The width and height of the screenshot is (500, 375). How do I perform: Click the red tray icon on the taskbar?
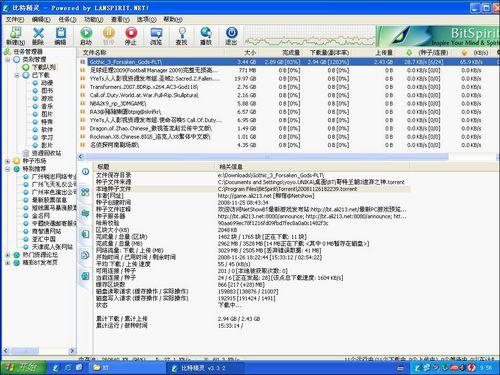click(471, 368)
